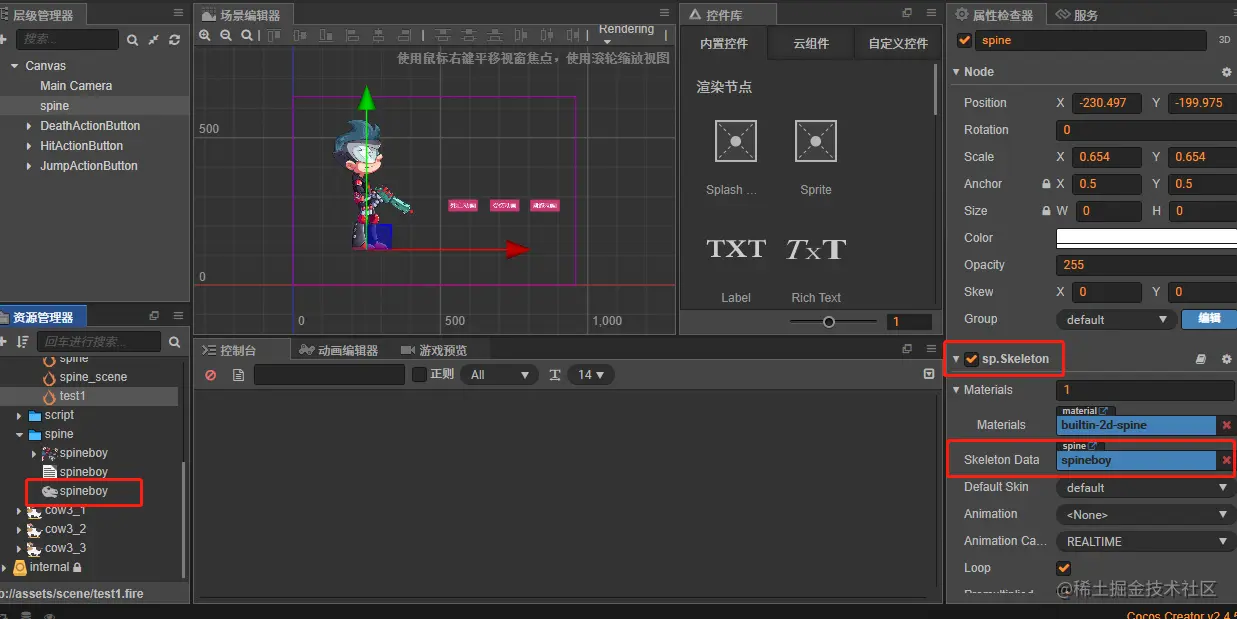This screenshot has height=619, width=1237.
Task: Collapse console panel with arrow icon
Action: click(x=929, y=374)
